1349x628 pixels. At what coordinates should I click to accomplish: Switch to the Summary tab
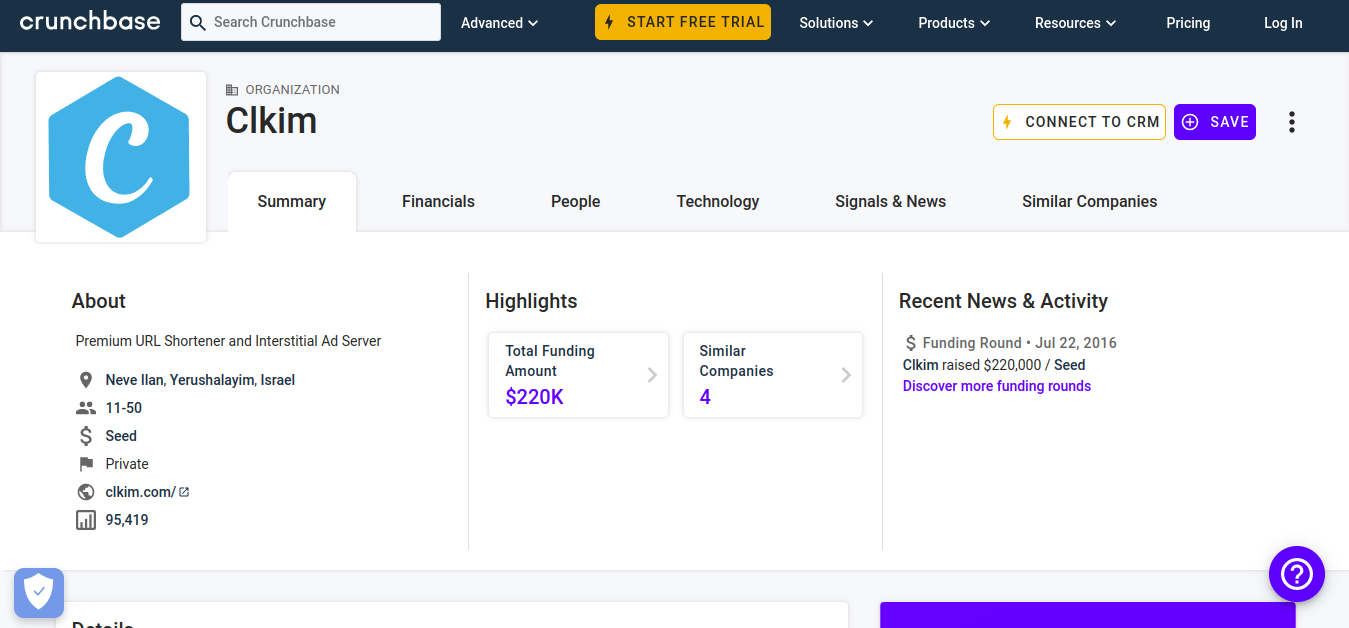(x=292, y=202)
